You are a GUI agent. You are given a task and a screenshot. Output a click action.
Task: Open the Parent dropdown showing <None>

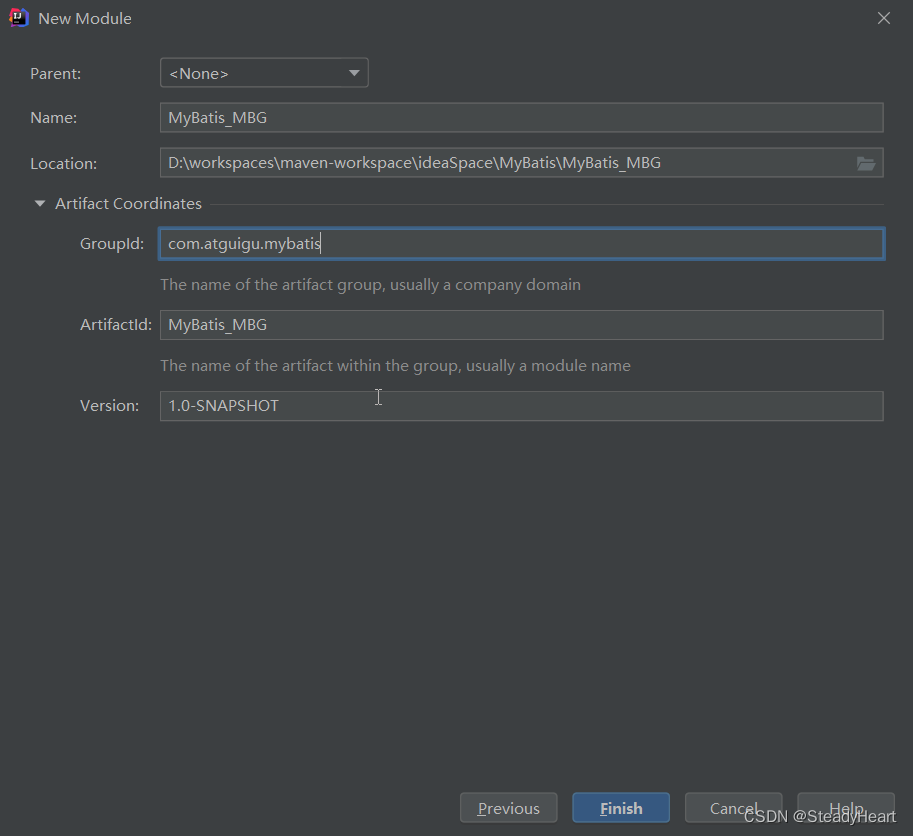pos(264,73)
